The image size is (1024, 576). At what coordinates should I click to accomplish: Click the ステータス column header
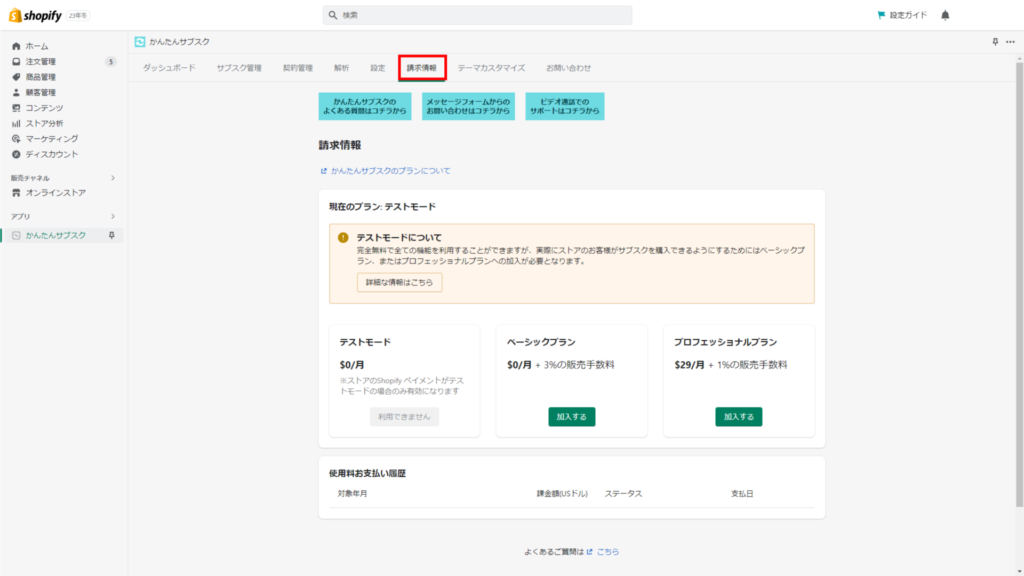[x=623, y=494]
